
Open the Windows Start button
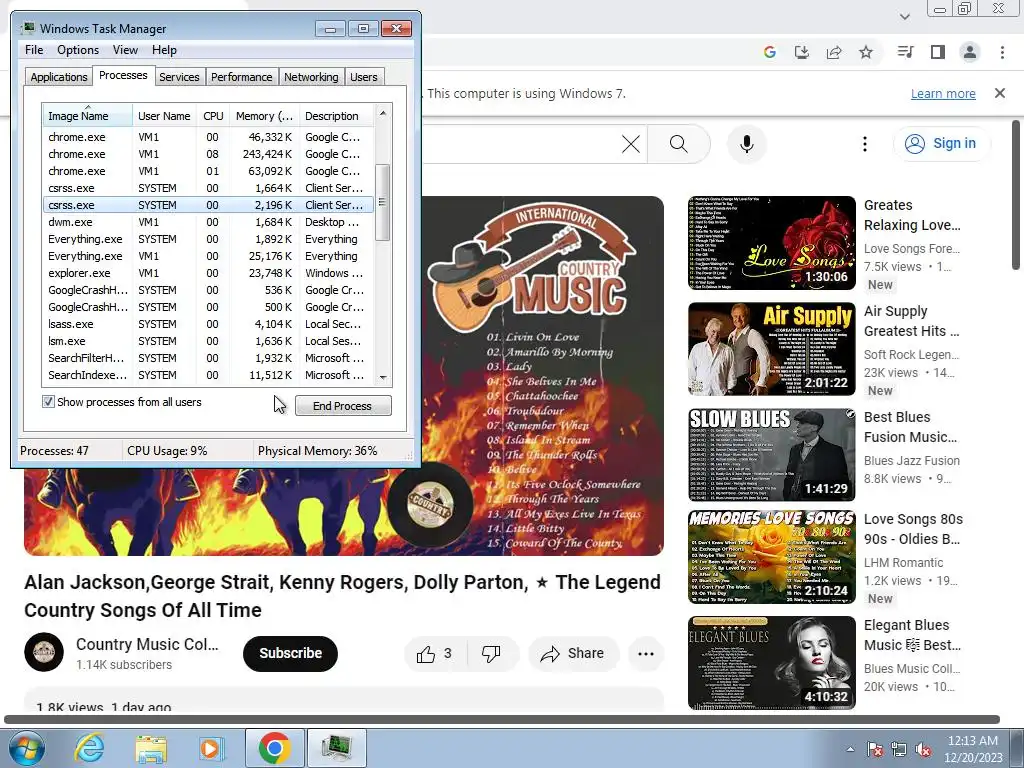(27, 748)
